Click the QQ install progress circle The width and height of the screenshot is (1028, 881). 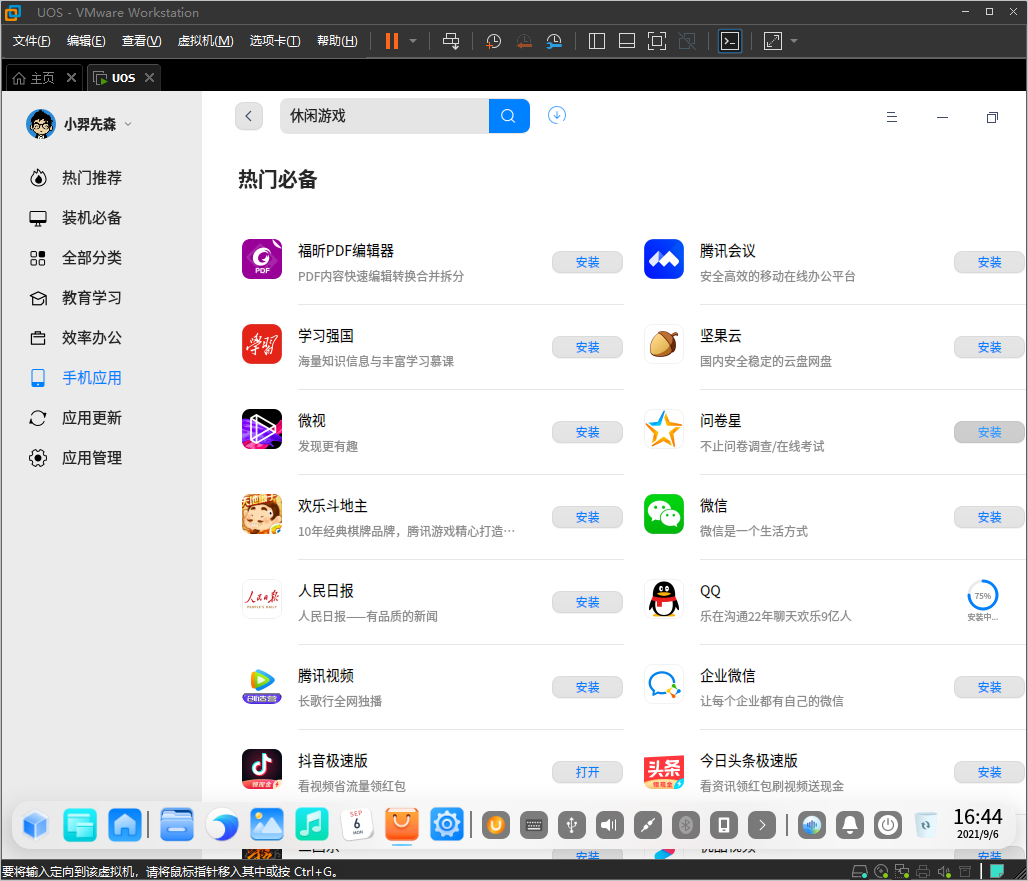click(x=982, y=595)
